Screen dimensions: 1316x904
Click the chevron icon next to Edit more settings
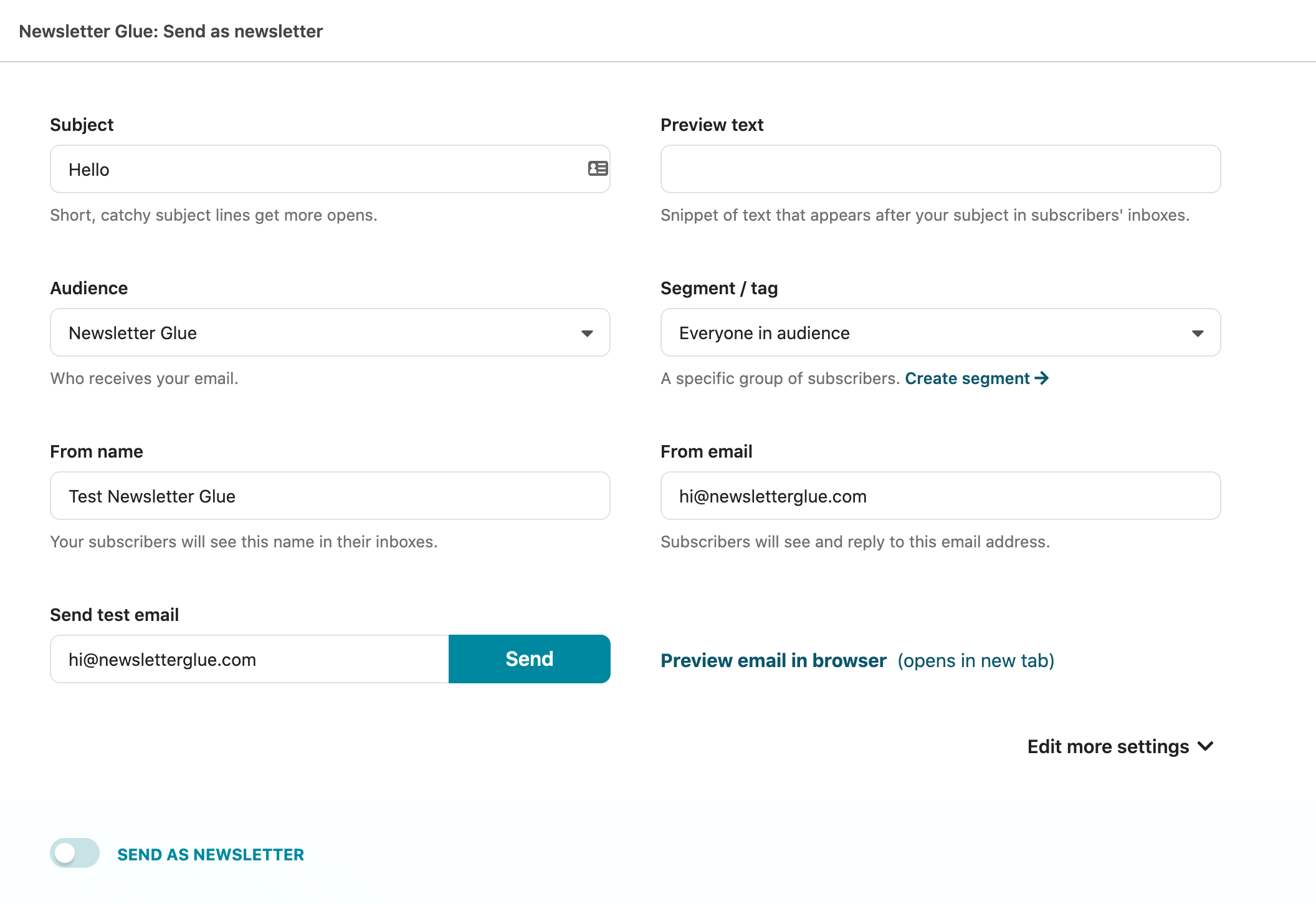(x=1206, y=746)
